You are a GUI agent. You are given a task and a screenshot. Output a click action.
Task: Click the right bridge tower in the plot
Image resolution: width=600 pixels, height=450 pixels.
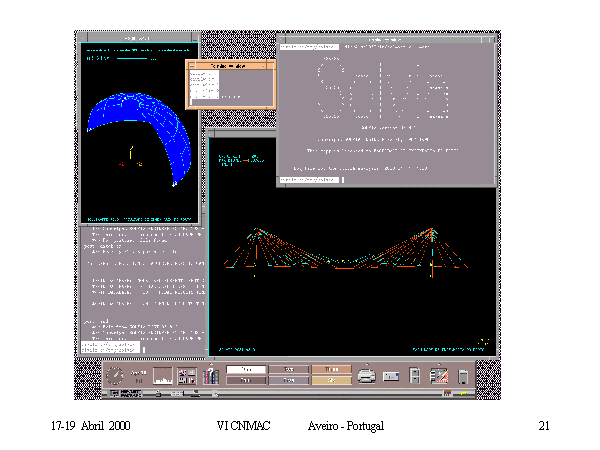432,253
